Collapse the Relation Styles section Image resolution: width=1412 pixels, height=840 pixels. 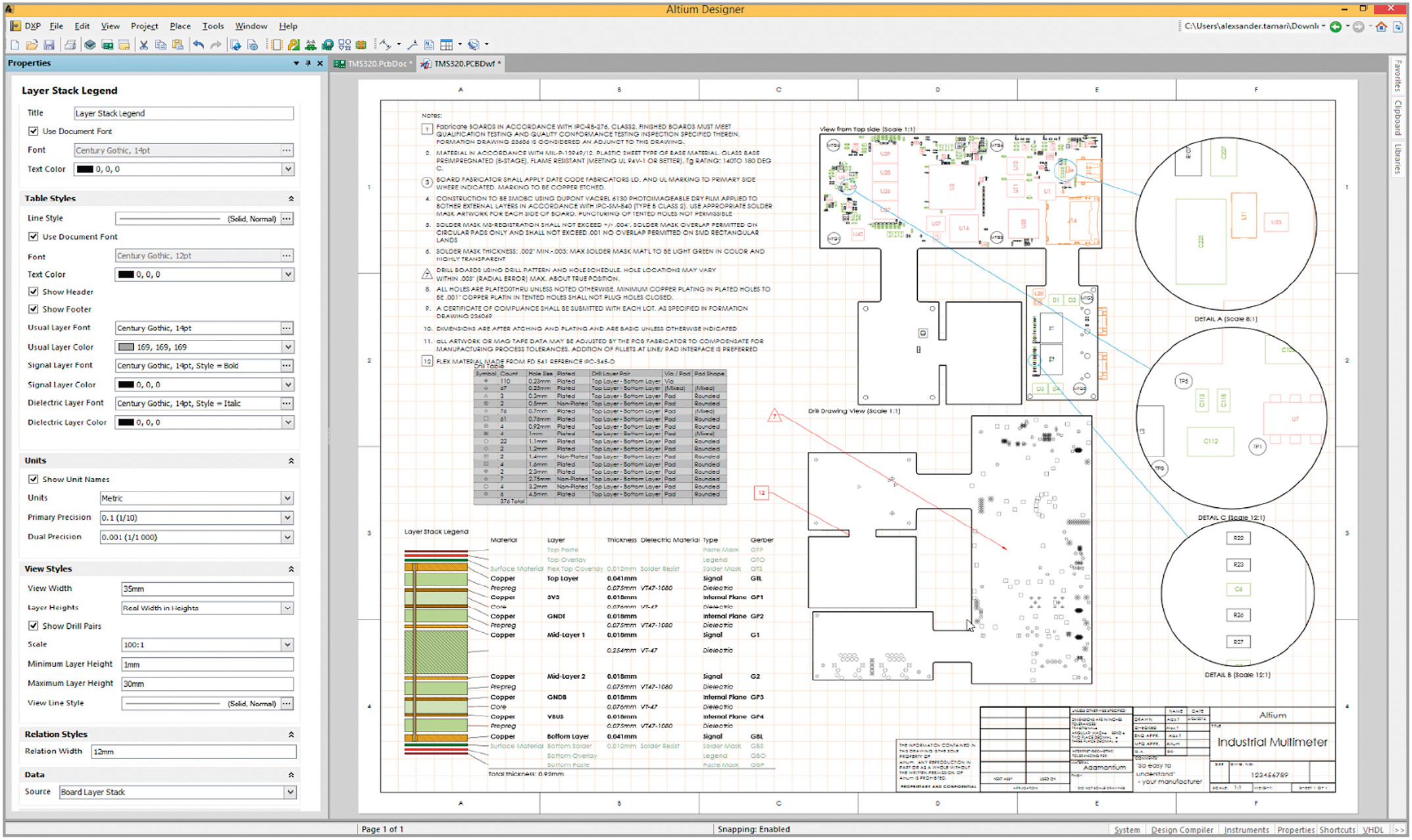pyautogui.click(x=291, y=735)
